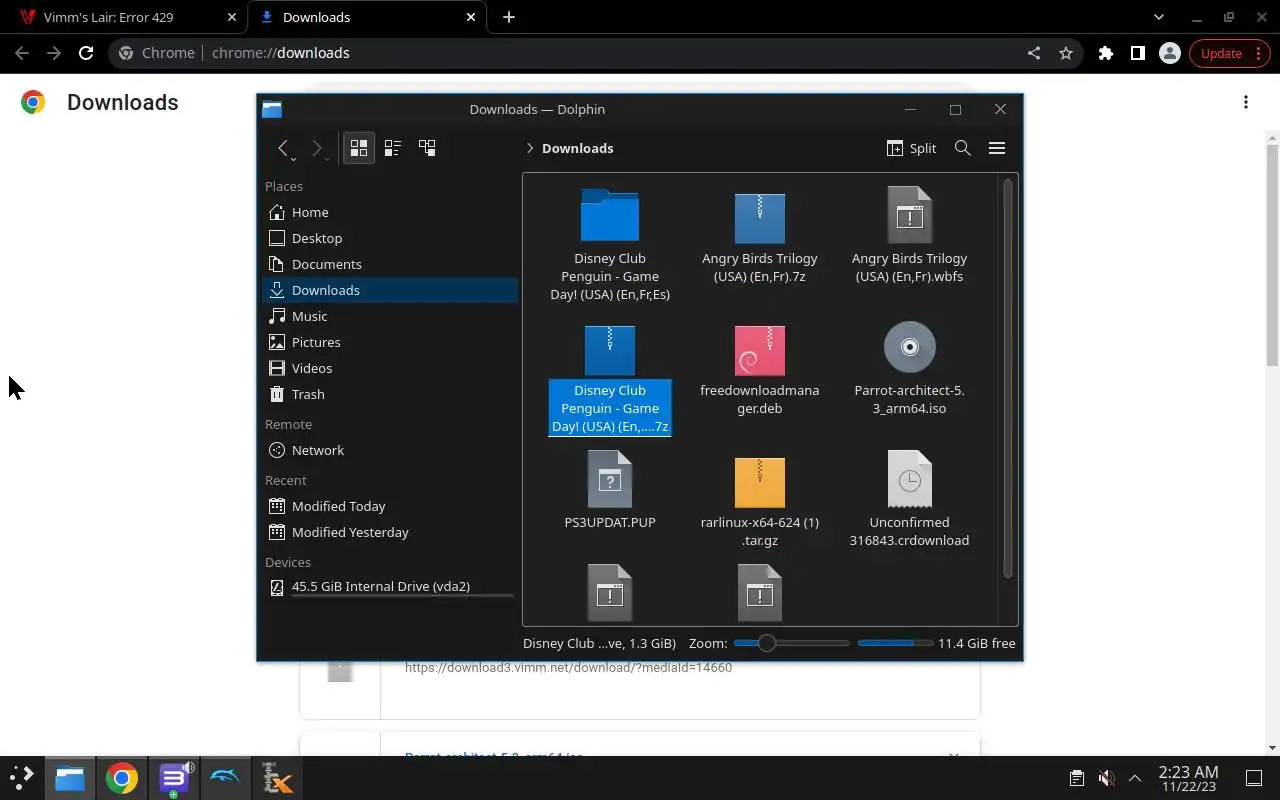The image size is (1280, 800).
Task: Adjust Dolphin zoom slider
Action: [x=791, y=643]
